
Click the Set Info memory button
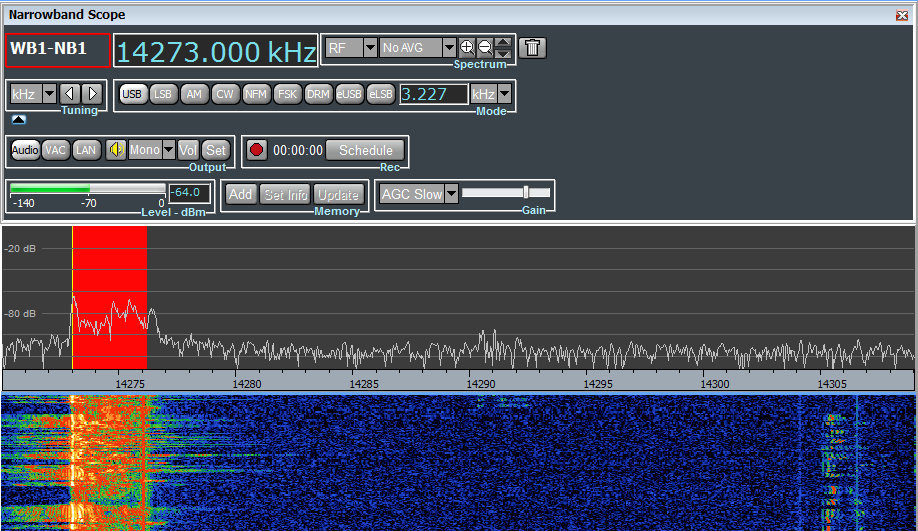pos(285,194)
